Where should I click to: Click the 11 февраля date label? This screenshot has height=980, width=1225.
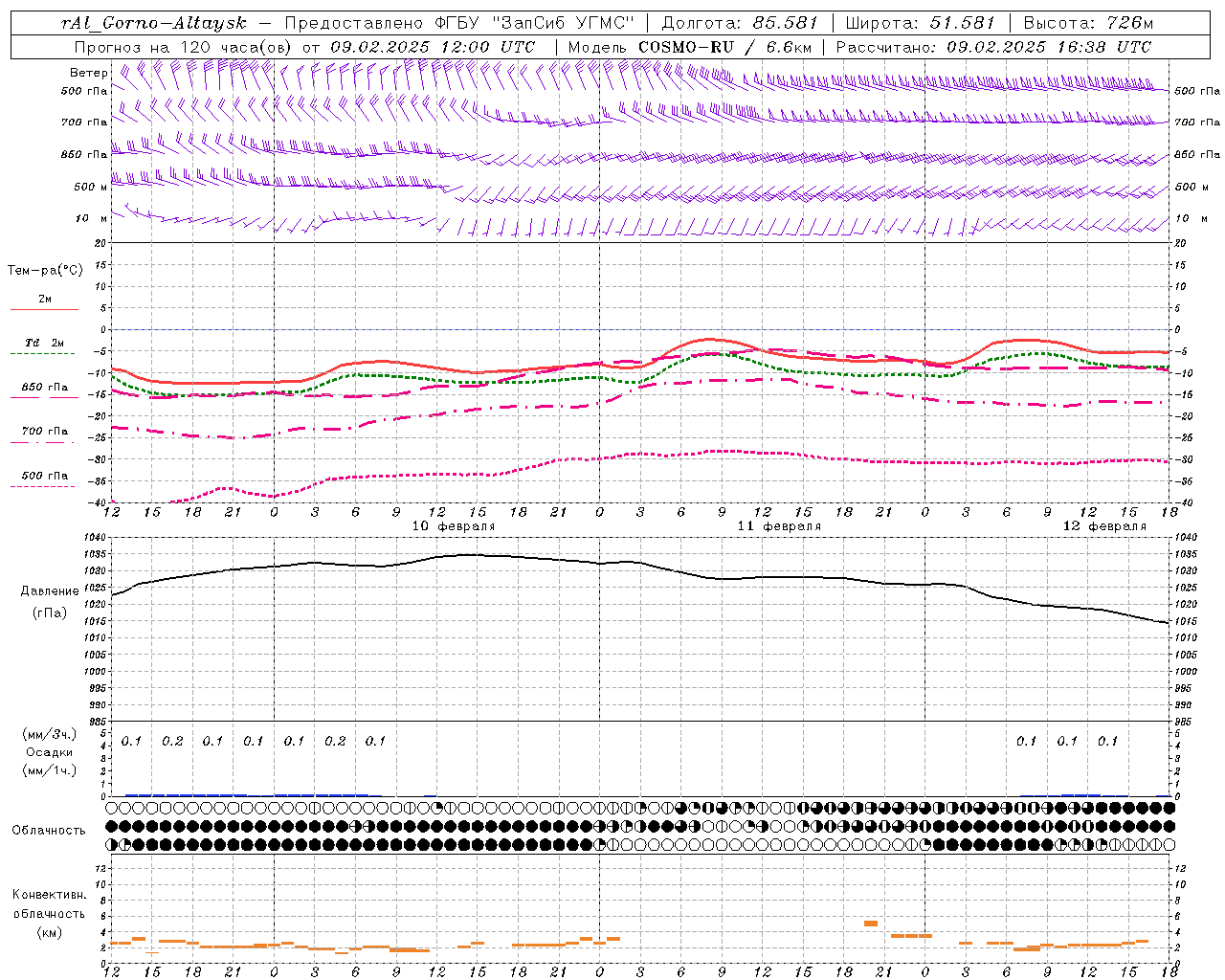coord(779,526)
